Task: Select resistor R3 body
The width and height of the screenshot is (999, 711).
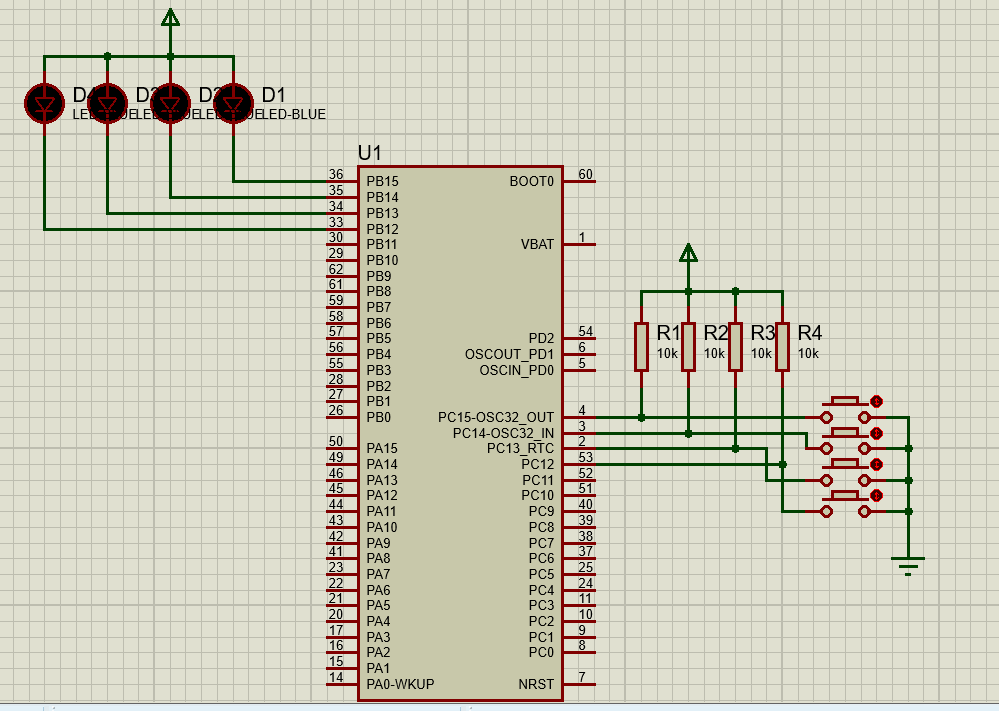Action: [x=735, y=347]
